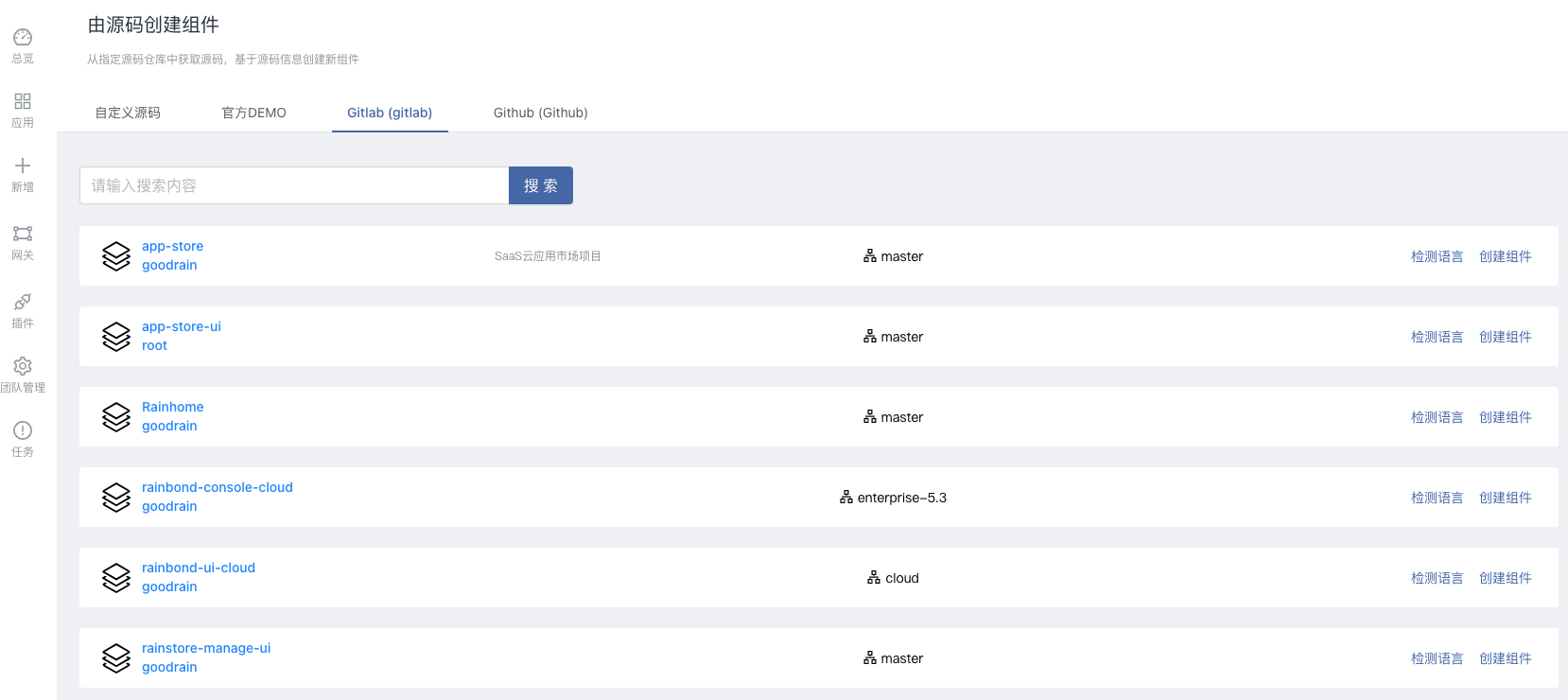The width and height of the screenshot is (1568, 700).
Task: Open the 任务 tasks sidebar icon
Action: click(x=23, y=430)
